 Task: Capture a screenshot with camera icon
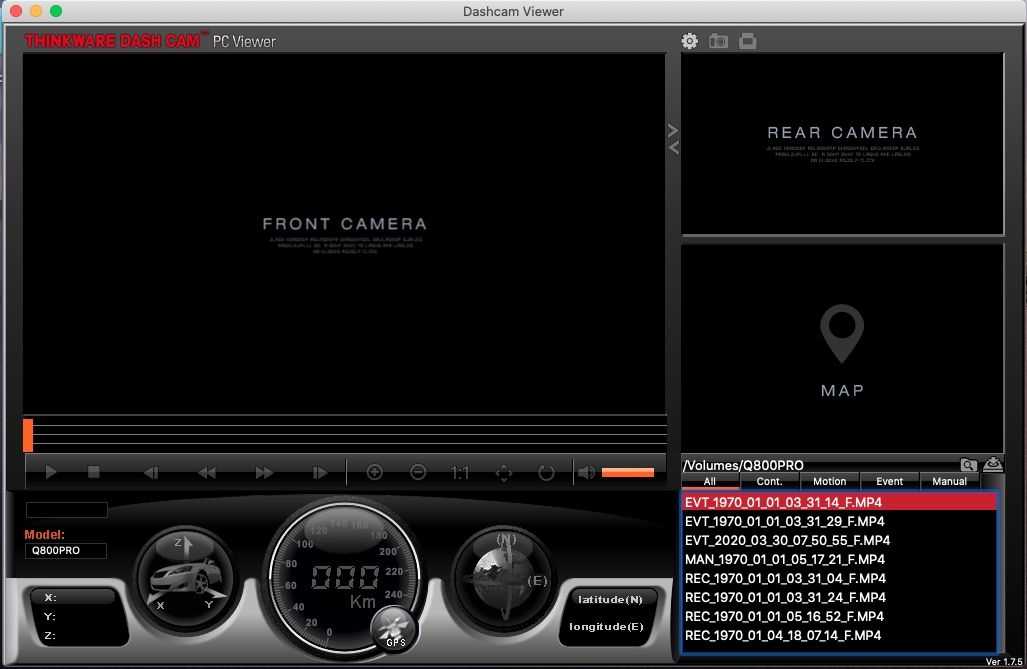pyautogui.click(x=719, y=41)
